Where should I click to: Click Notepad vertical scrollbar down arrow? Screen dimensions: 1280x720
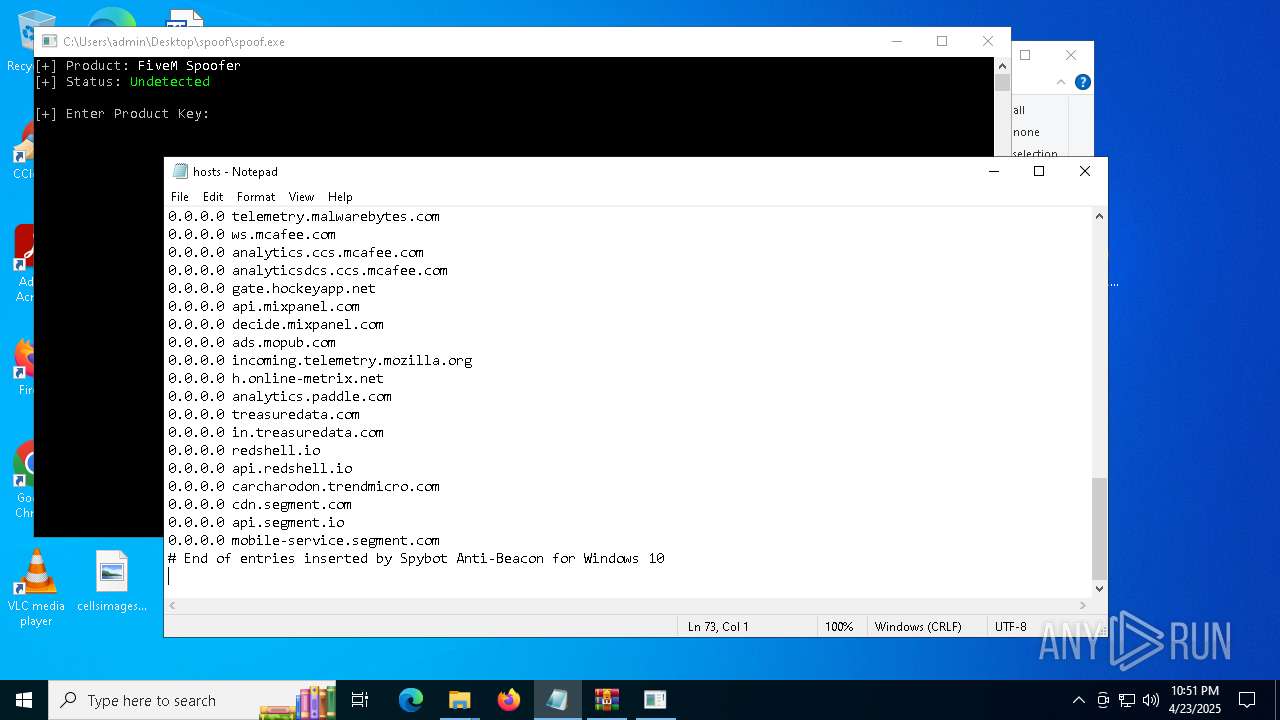coord(1099,589)
